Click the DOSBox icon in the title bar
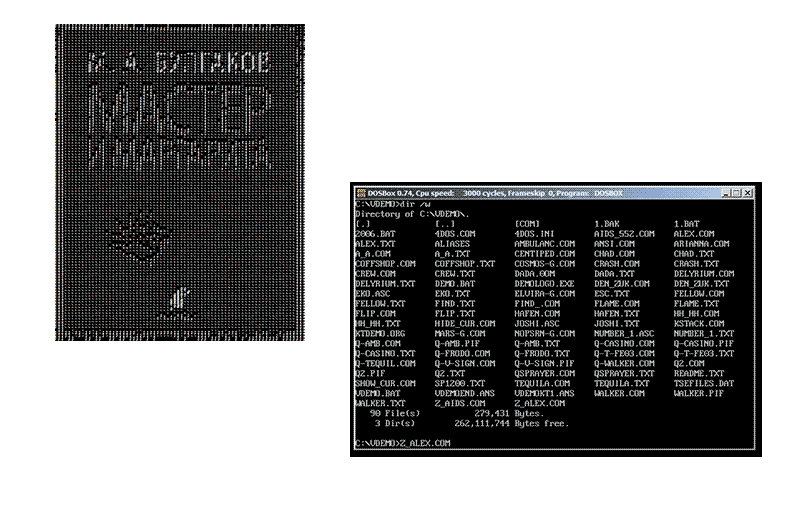The height and width of the screenshot is (506, 800). pyautogui.click(x=360, y=193)
